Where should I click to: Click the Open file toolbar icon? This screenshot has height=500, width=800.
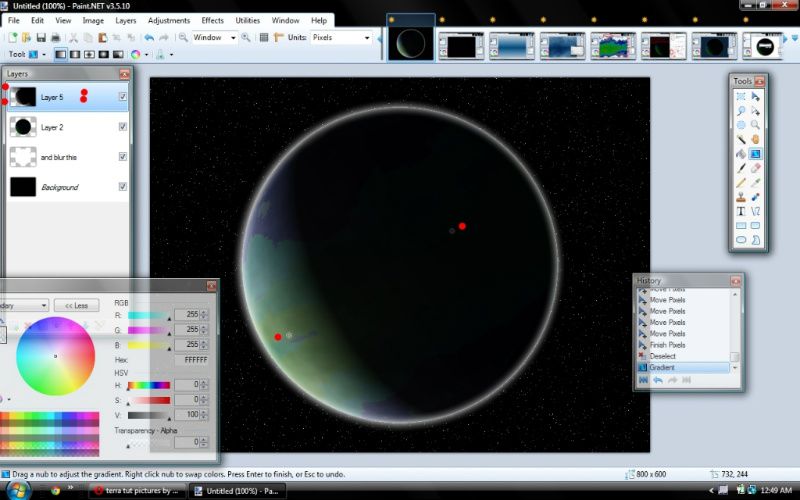[x=27, y=38]
